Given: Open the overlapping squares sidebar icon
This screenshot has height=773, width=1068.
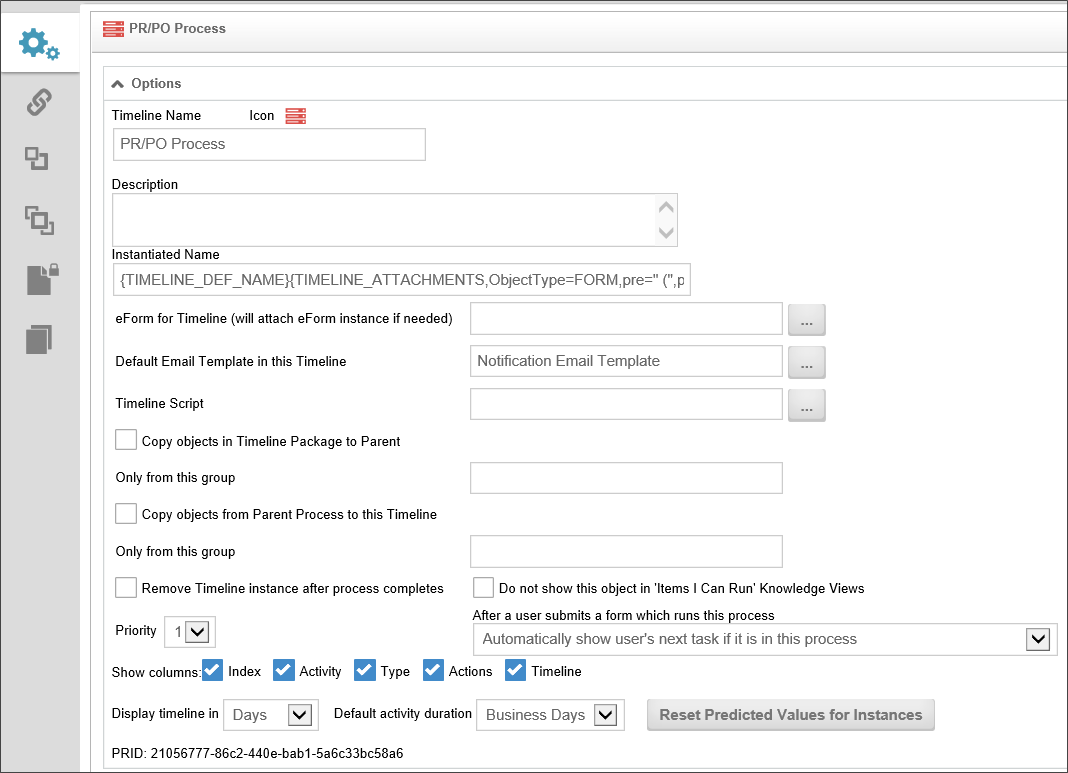Looking at the screenshot, I should 39,220.
